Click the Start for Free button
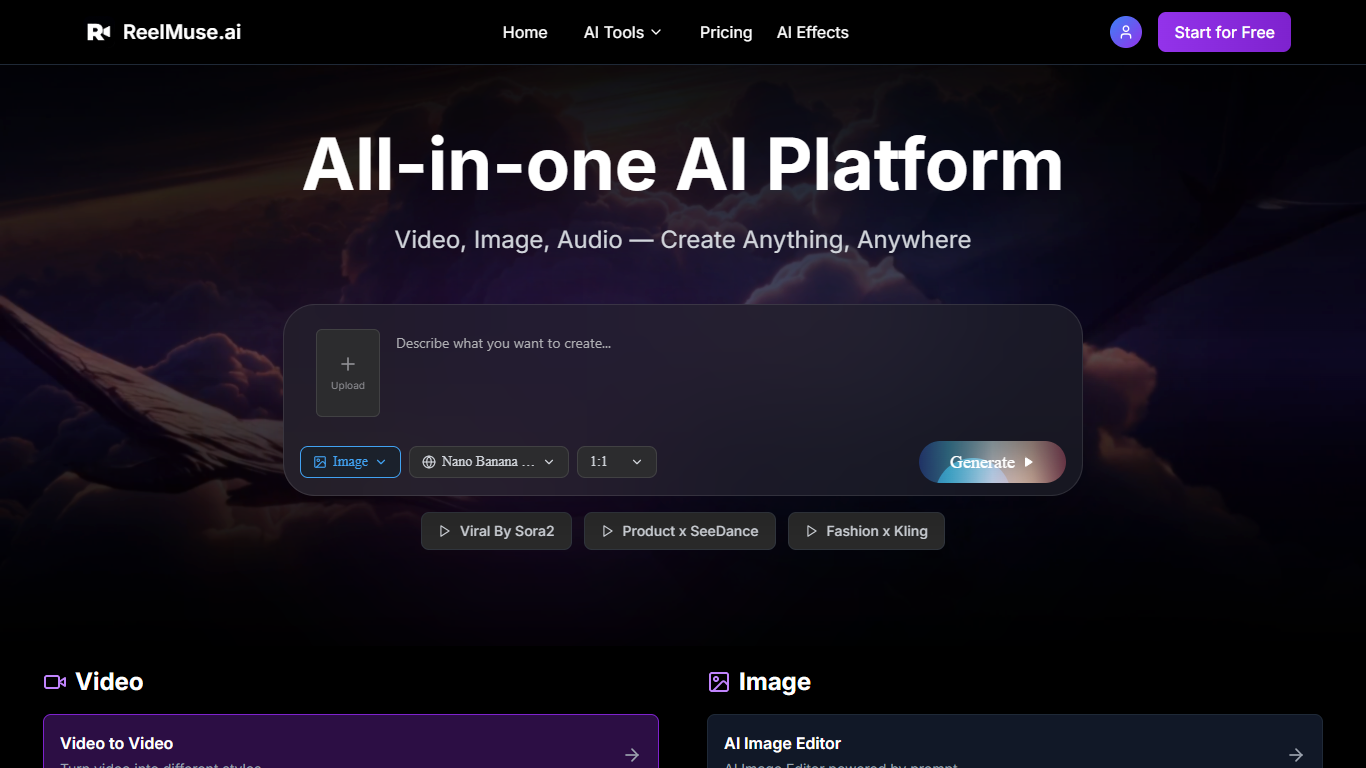This screenshot has width=1366, height=768. pos(1224,31)
